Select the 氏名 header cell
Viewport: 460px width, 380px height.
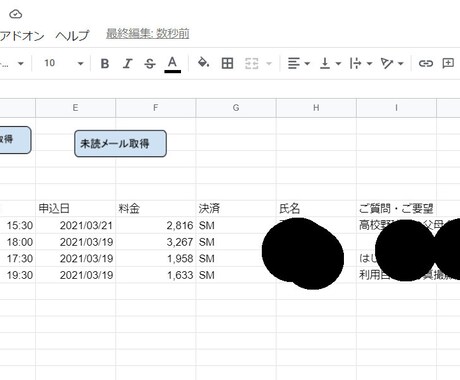point(316,209)
